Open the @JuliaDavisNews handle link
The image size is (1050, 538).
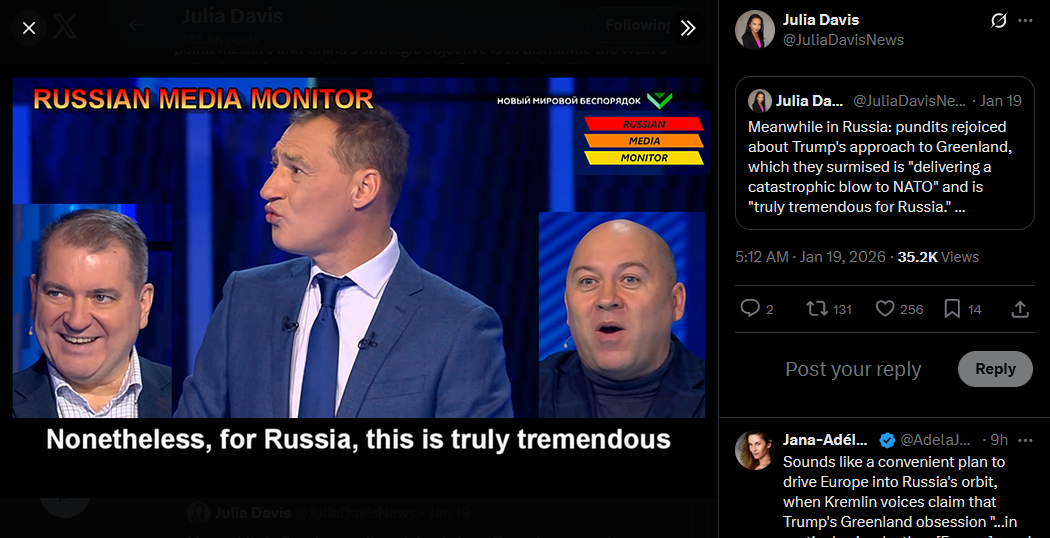tap(843, 40)
